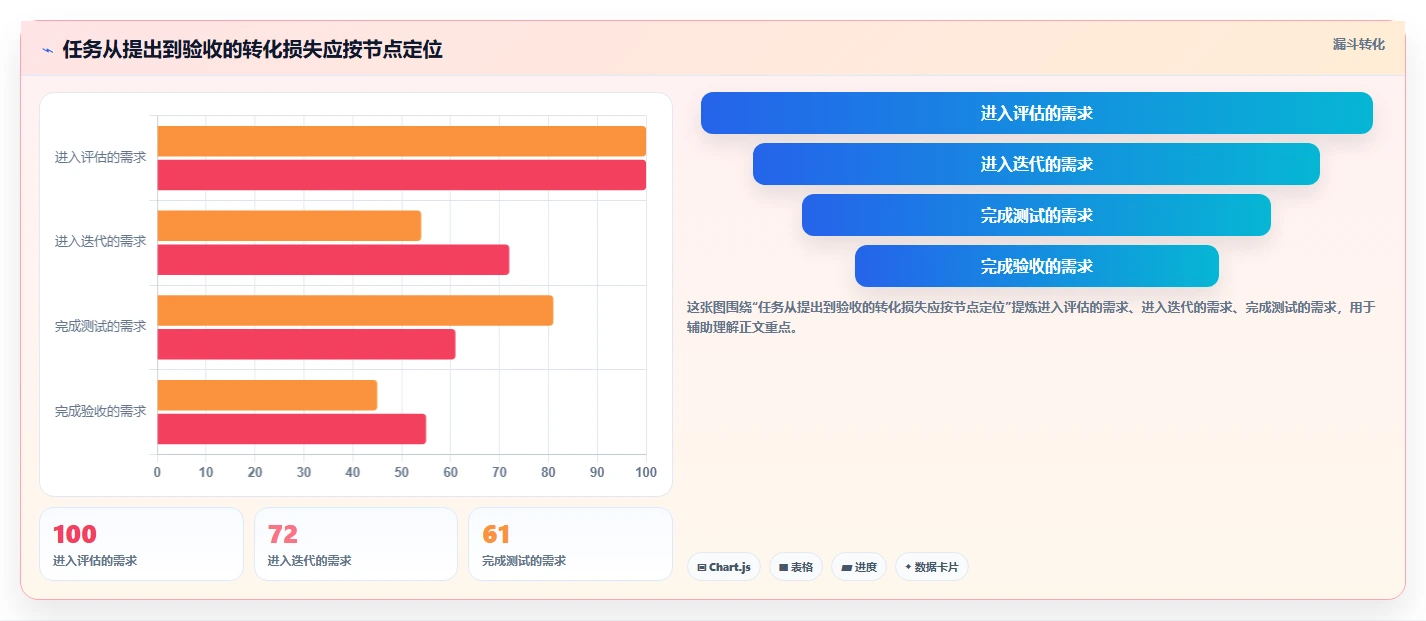Viewport: 1426px width, 621px height.
Task: Click the red bar for 完成验收的需求
Action: pyautogui.click(x=291, y=429)
